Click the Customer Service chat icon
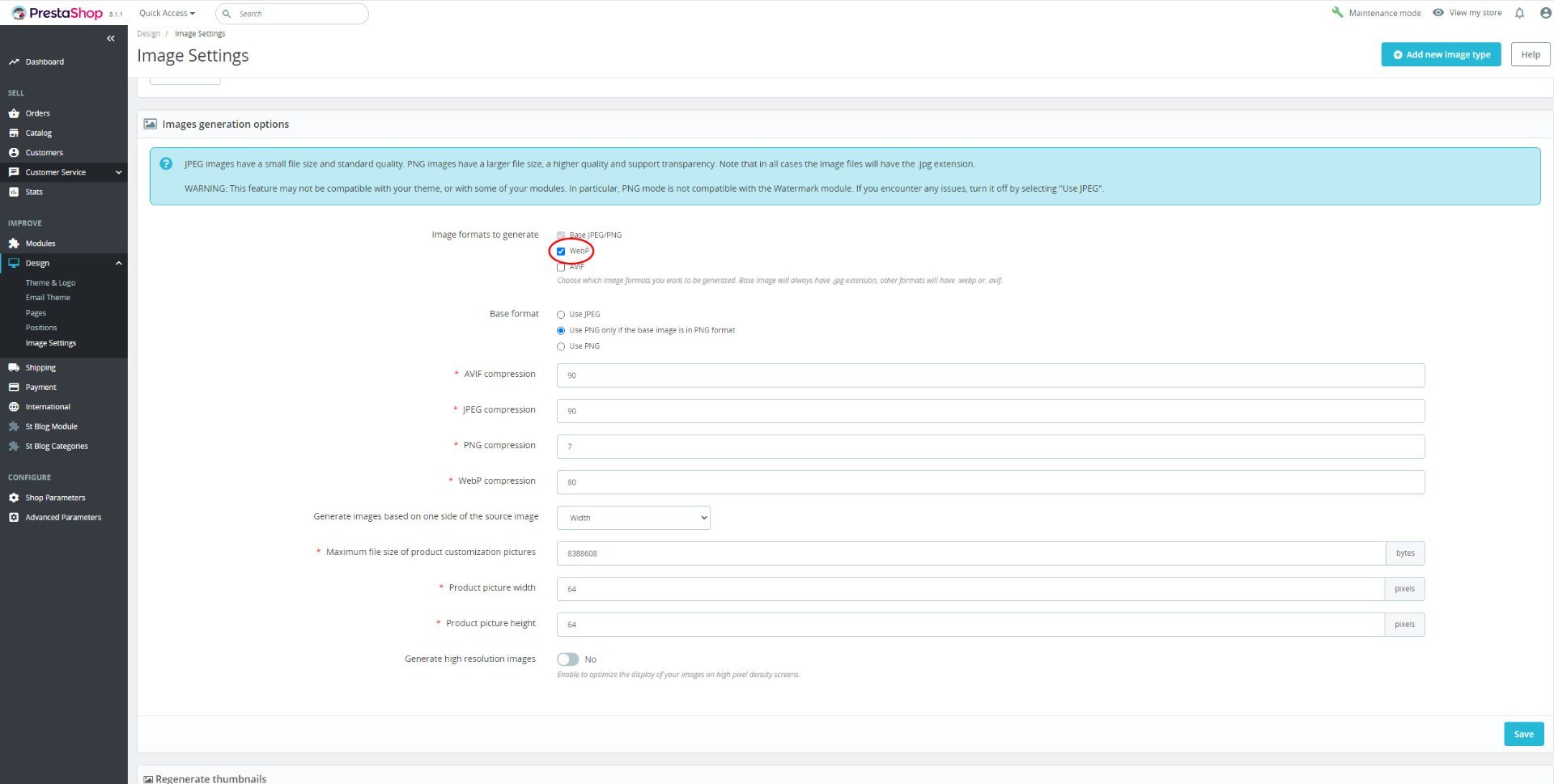The image size is (1554, 784). pos(14,172)
